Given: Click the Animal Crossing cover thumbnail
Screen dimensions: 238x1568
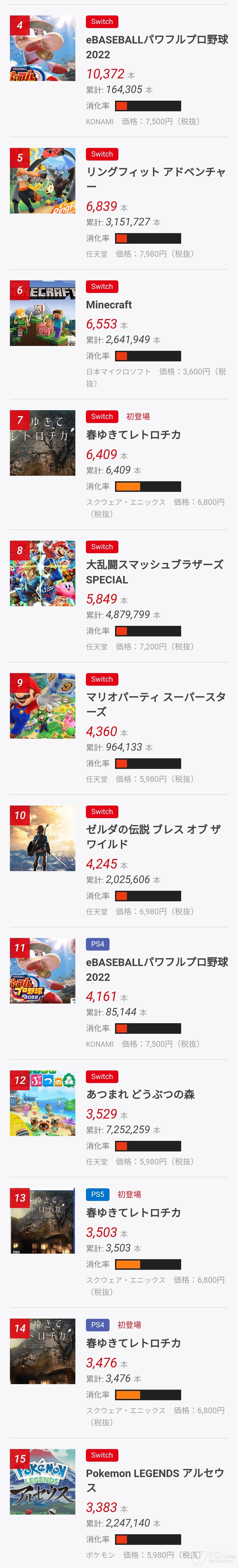Looking at the screenshot, I should [x=43, y=1103].
